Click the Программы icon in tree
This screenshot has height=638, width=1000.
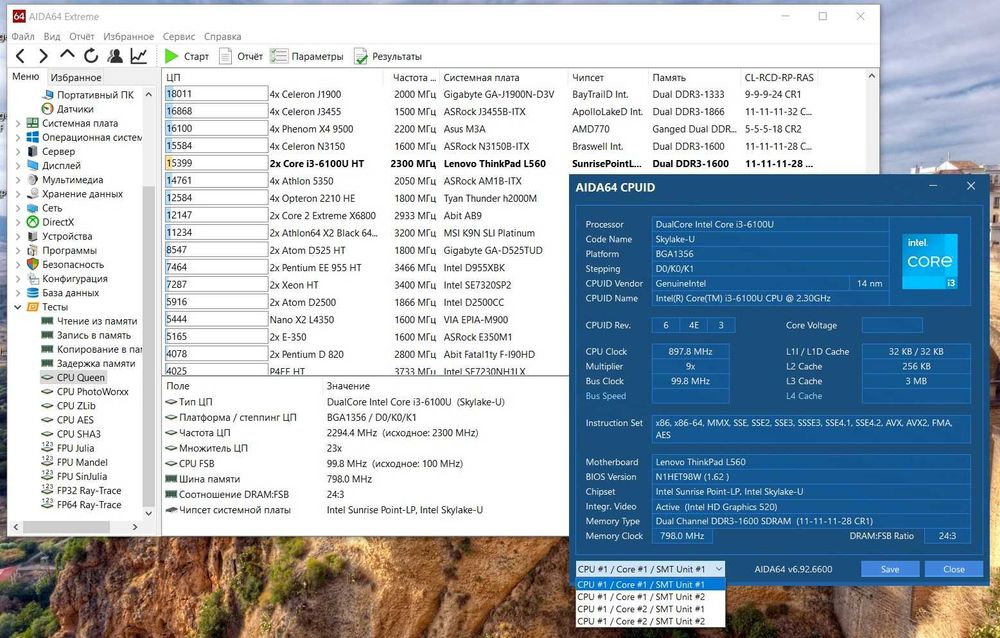coord(33,250)
